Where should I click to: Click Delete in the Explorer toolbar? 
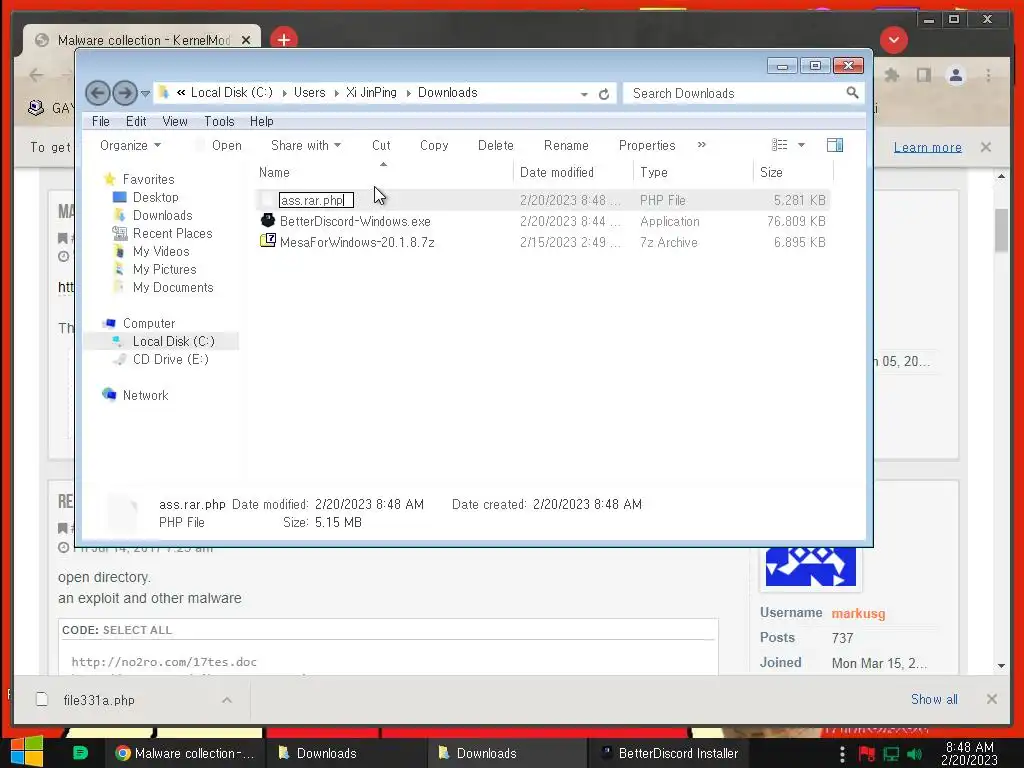(496, 146)
